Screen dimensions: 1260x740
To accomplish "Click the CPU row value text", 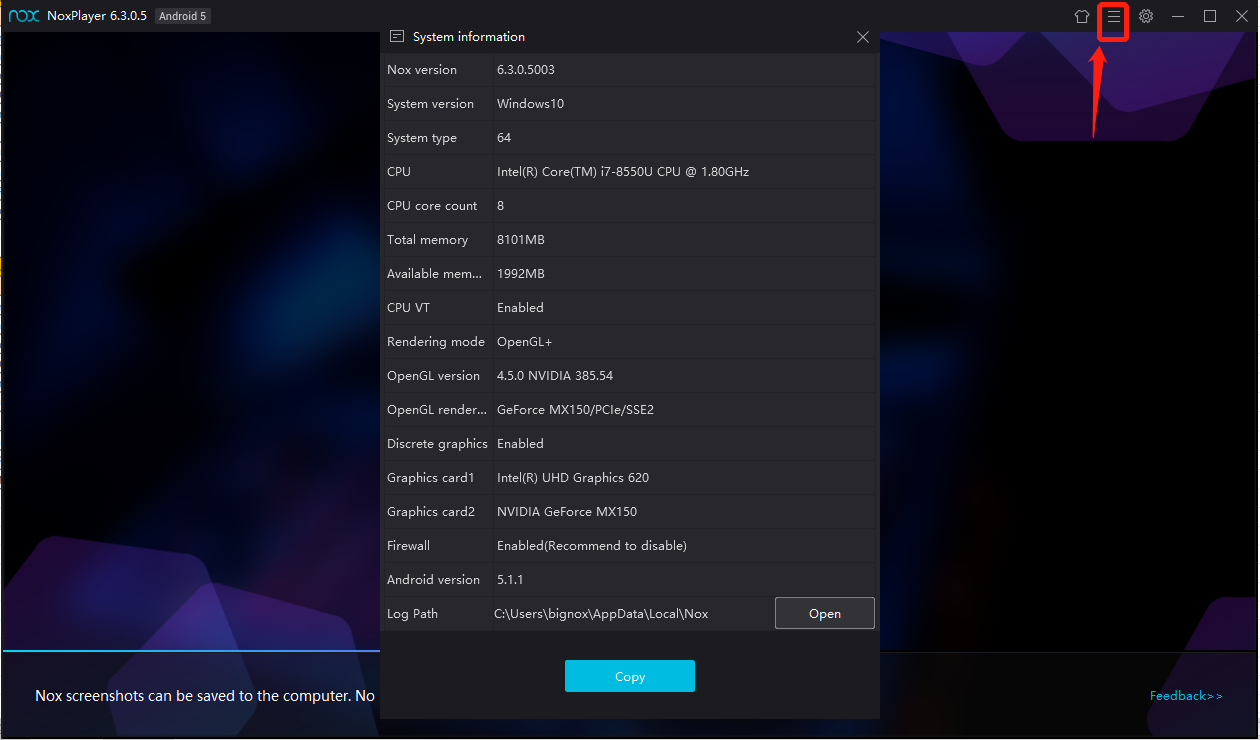I will tap(623, 172).
